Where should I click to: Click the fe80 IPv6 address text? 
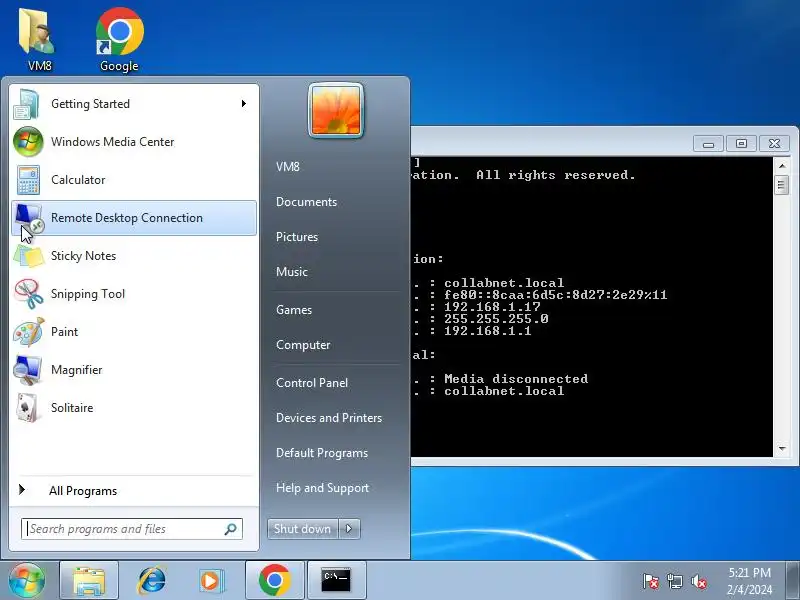click(556, 295)
